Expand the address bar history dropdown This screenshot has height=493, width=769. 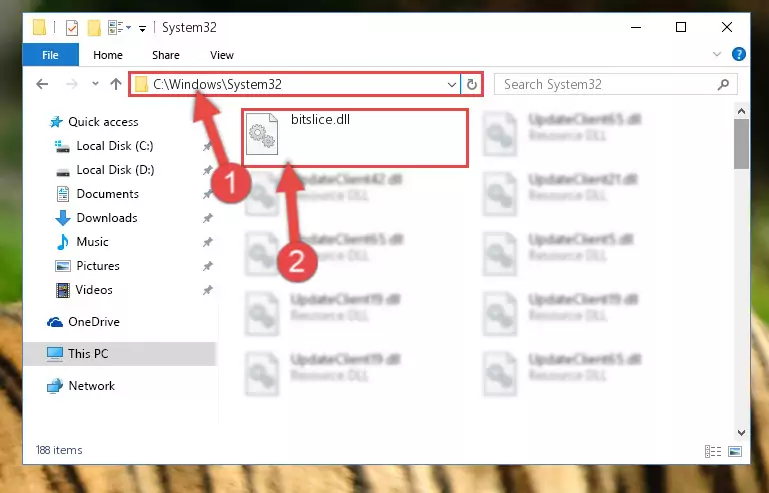452,84
